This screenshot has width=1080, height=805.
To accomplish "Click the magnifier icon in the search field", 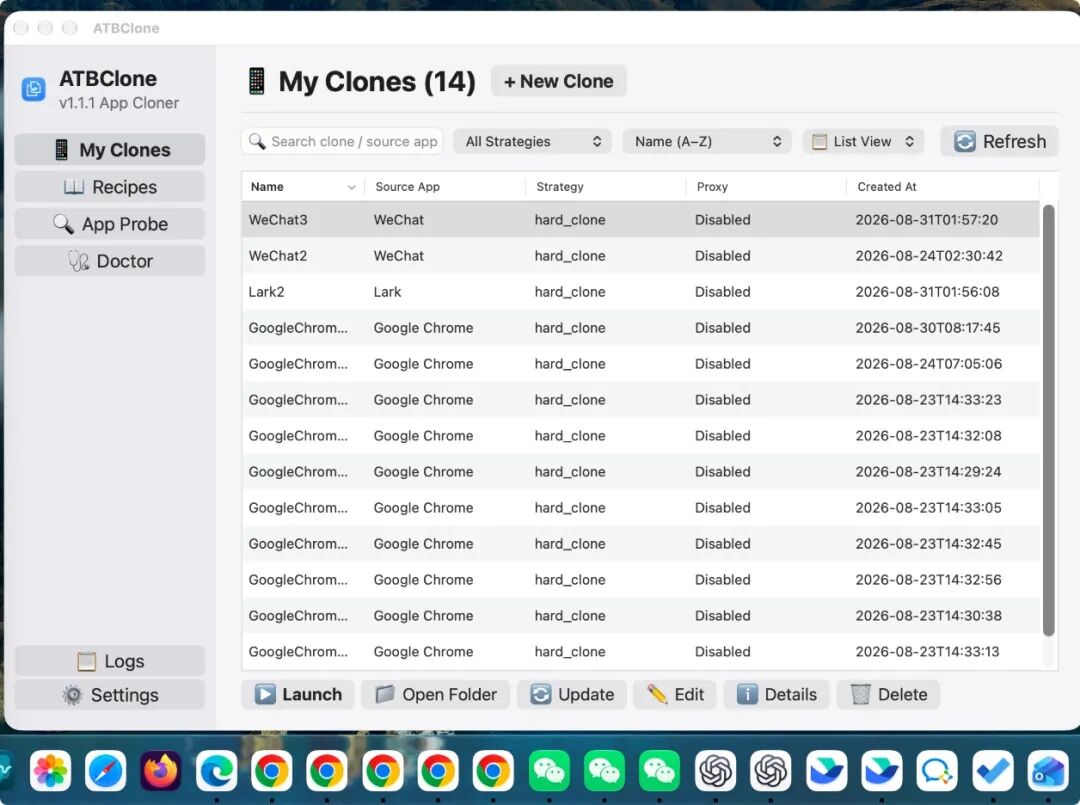I will [257, 141].
